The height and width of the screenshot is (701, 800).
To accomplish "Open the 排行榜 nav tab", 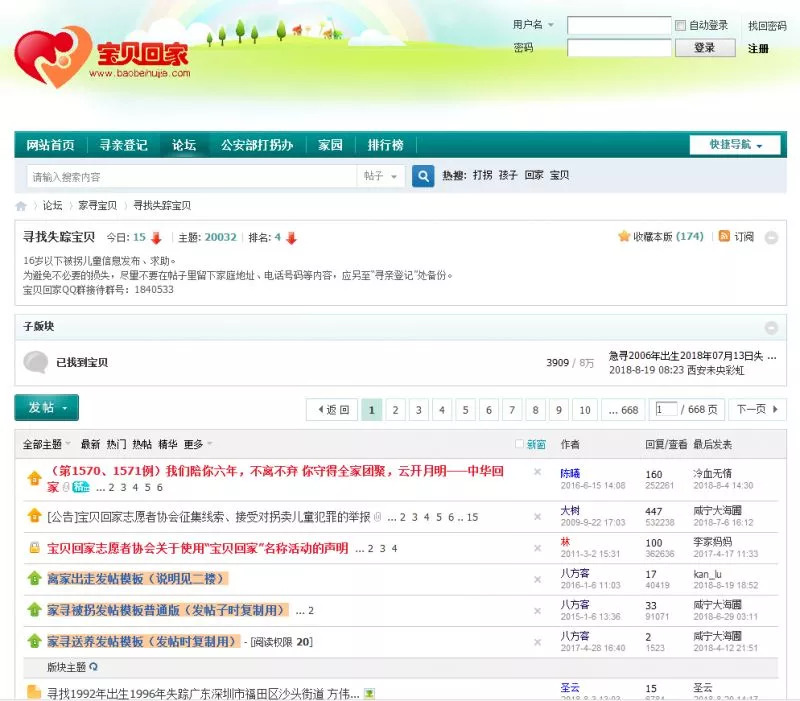I will pyautogui.click(x=386, y=145).
